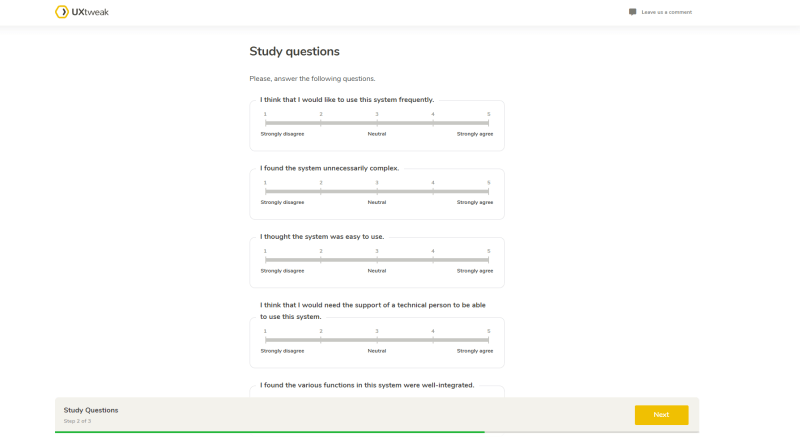Select 3 Neutral on 'easy to use' slider
Viewport: 800px width, 438px height.
point(377,260)
